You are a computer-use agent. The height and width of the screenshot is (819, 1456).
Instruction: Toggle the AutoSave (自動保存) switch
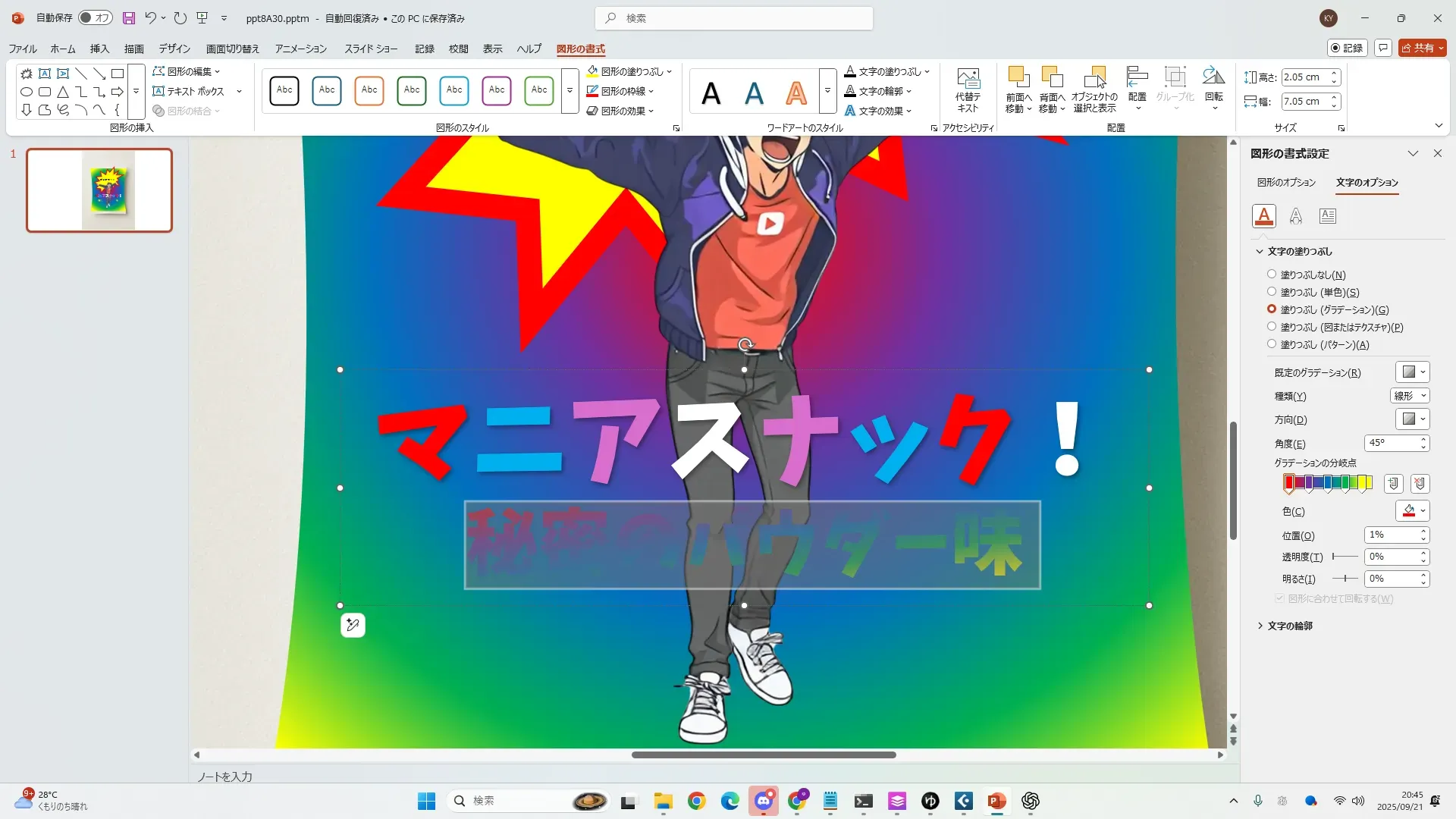[96, 17]
